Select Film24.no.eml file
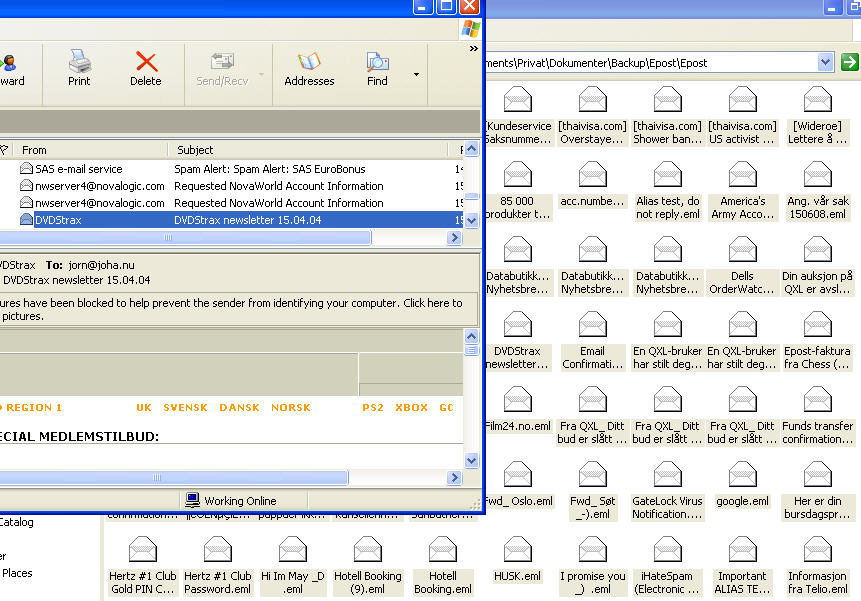 click(x=518, y=409)
